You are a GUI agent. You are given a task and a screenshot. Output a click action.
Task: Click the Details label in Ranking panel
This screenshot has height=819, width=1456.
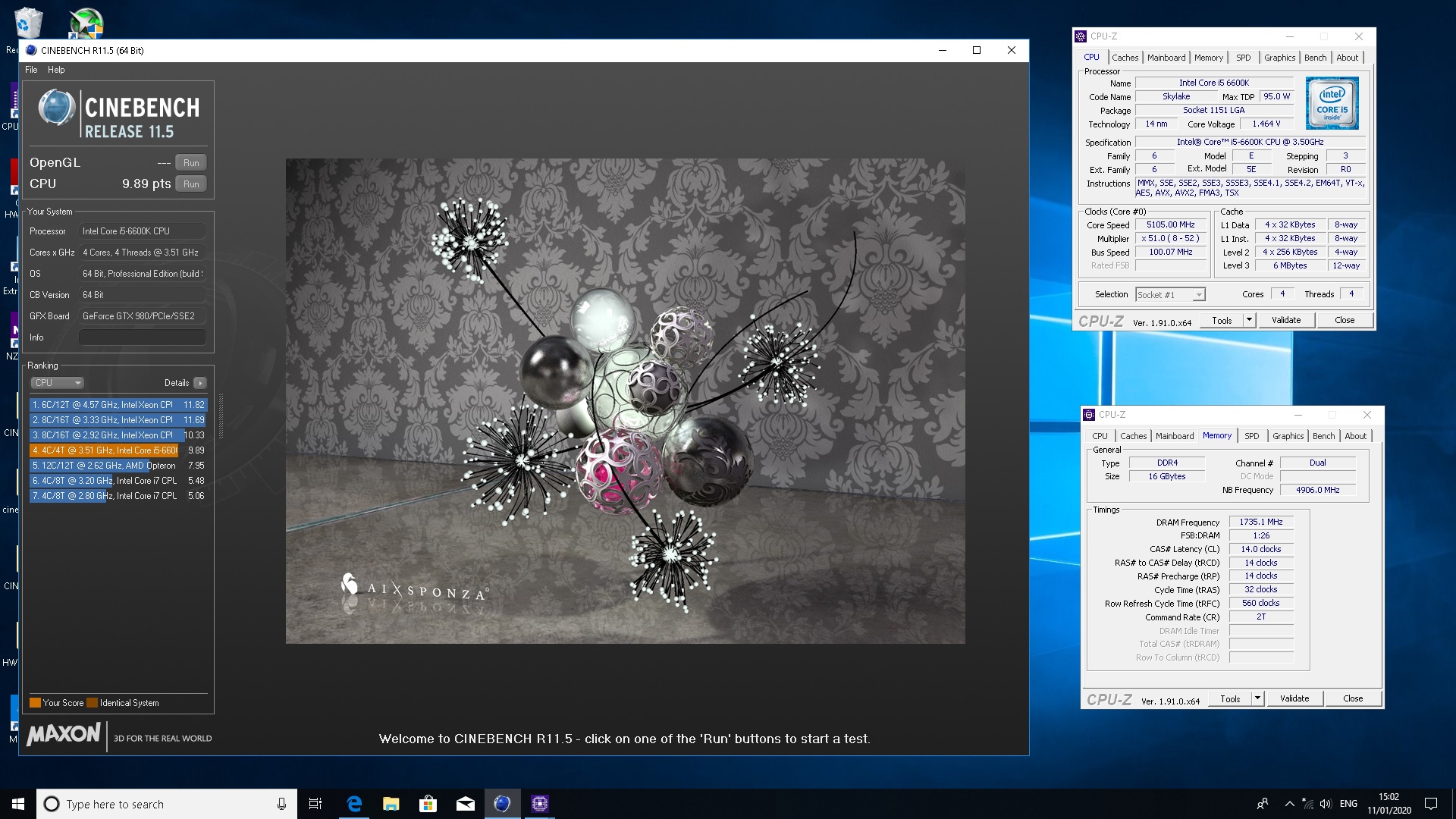coord(177,383)
